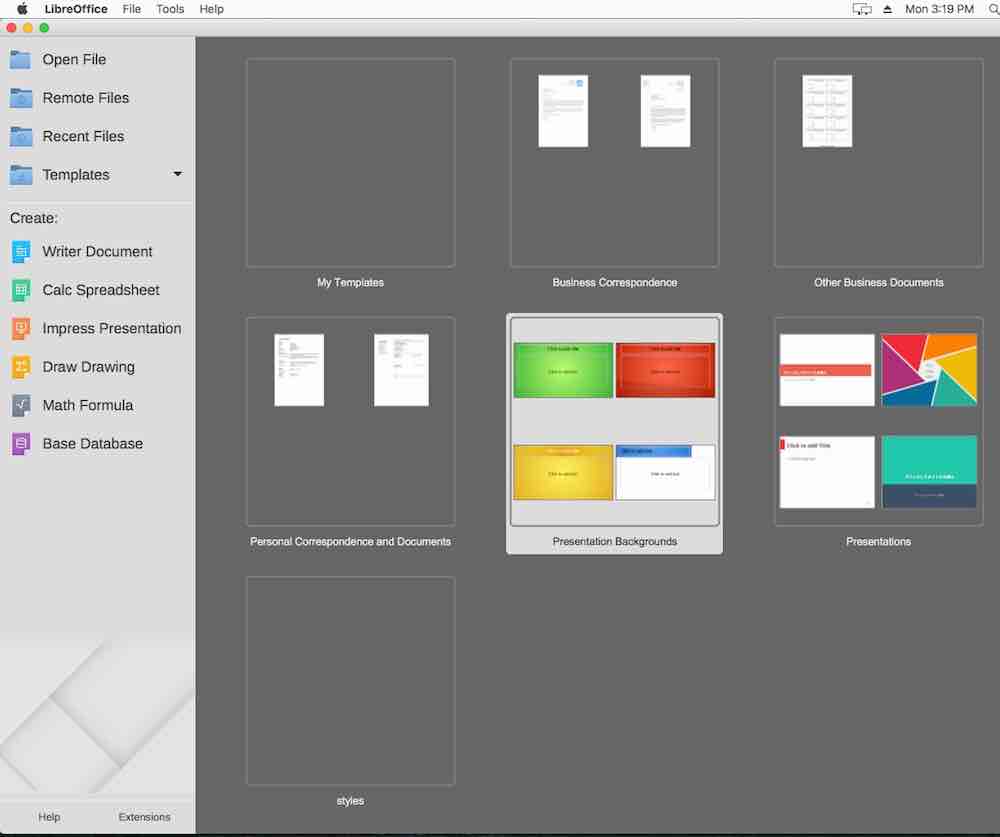
Task: Click the Open File folder icon
Action: click(x=20, y=59)
